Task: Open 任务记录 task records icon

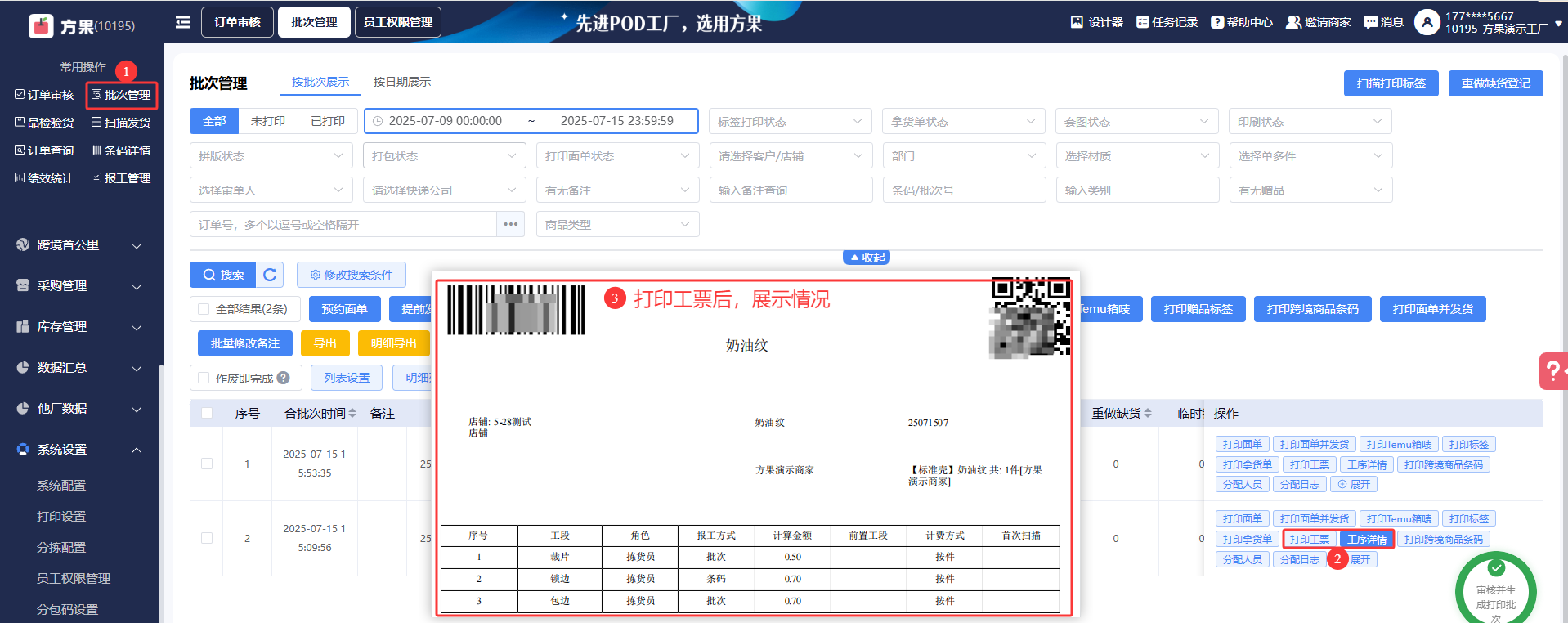Action: point(1142,22)
